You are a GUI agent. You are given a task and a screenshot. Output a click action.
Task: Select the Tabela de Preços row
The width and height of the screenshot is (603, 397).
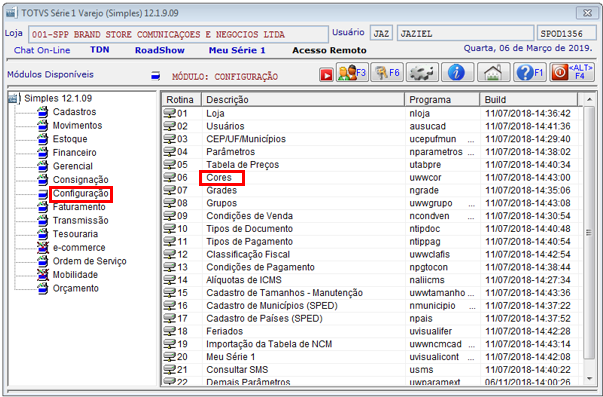pos(371,165)
